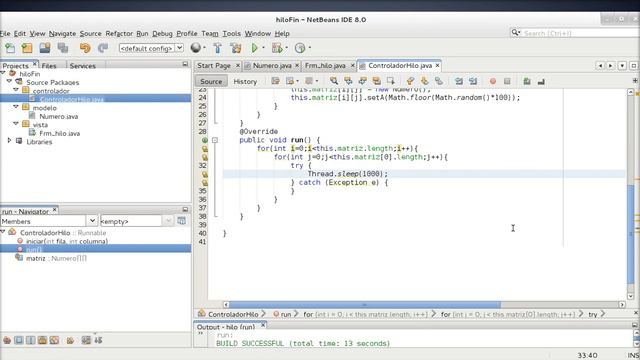Click the horizontal scrollbar of the editor

coord(364,304)
